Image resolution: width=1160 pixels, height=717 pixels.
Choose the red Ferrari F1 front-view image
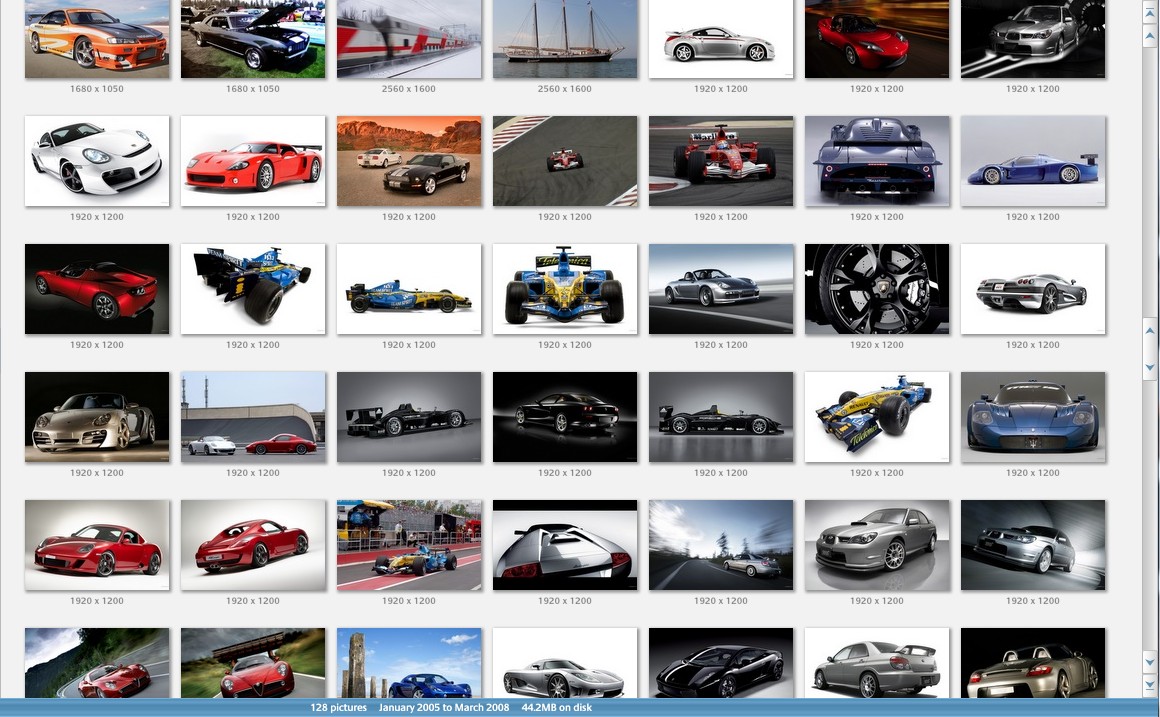[x=721, y=161]
